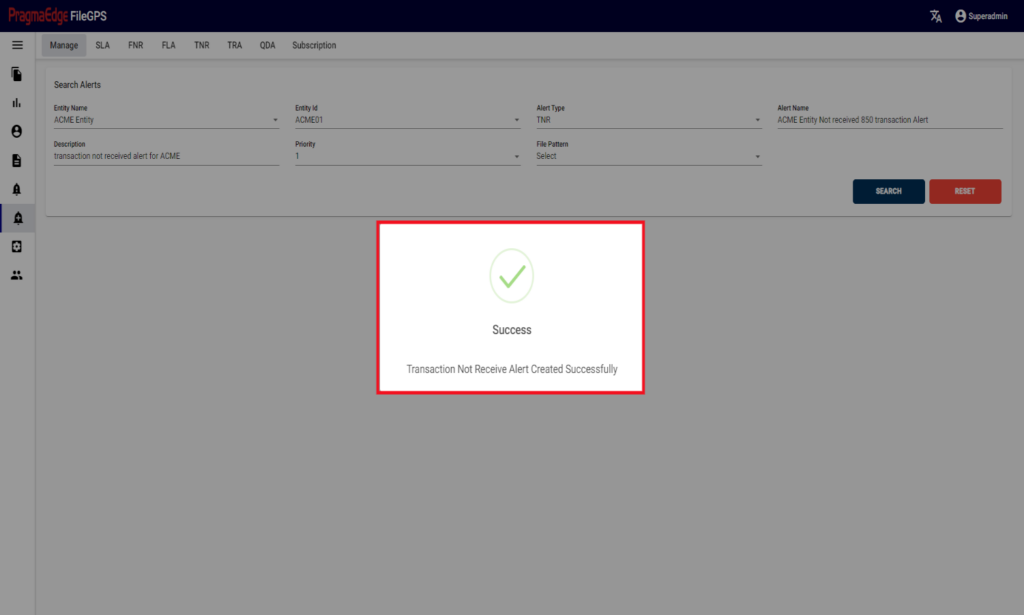Viewport: 1024px width, 615px height.
Task: Click the green success checkmark icon
Action: tap(511, 276)
